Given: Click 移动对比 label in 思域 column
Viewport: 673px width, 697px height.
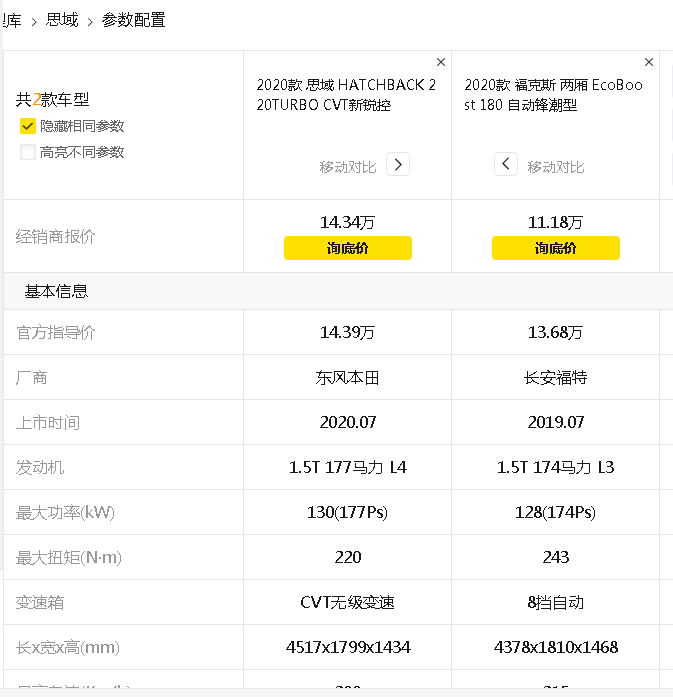Looking at the screenshot, I should click(348, 167).
